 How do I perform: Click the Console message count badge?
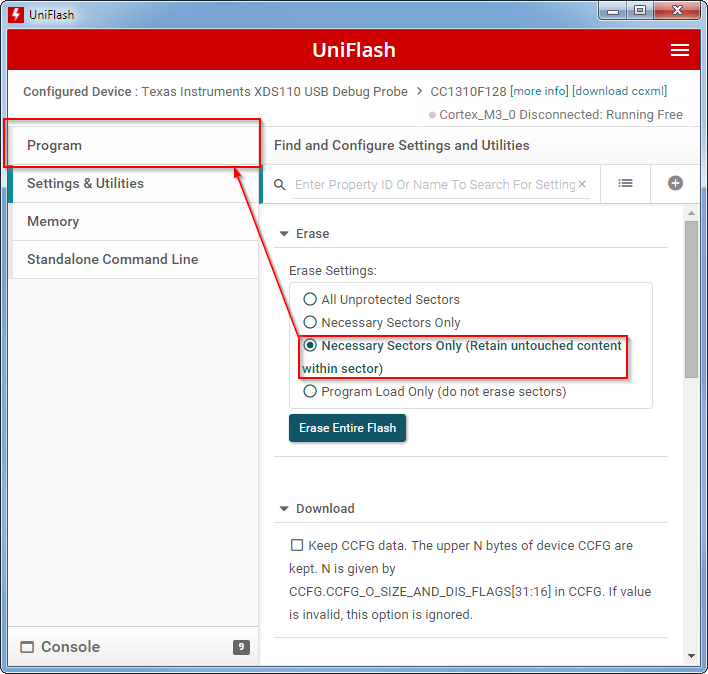pyautogui.click(x=241, y=647)
